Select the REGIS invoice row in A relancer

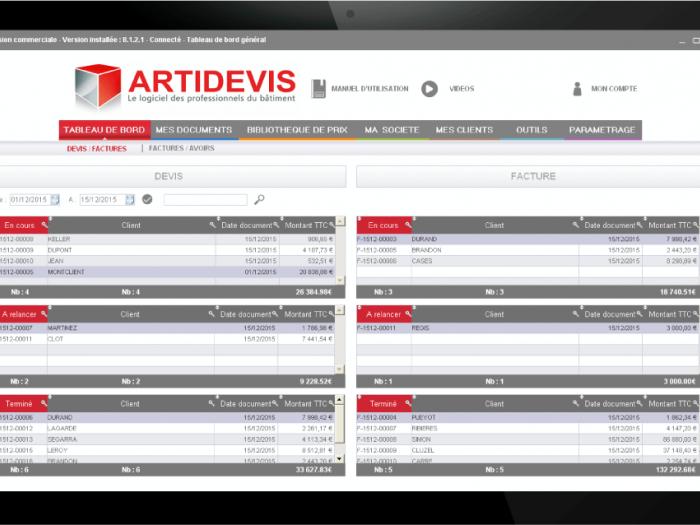[x=500, y=327]
